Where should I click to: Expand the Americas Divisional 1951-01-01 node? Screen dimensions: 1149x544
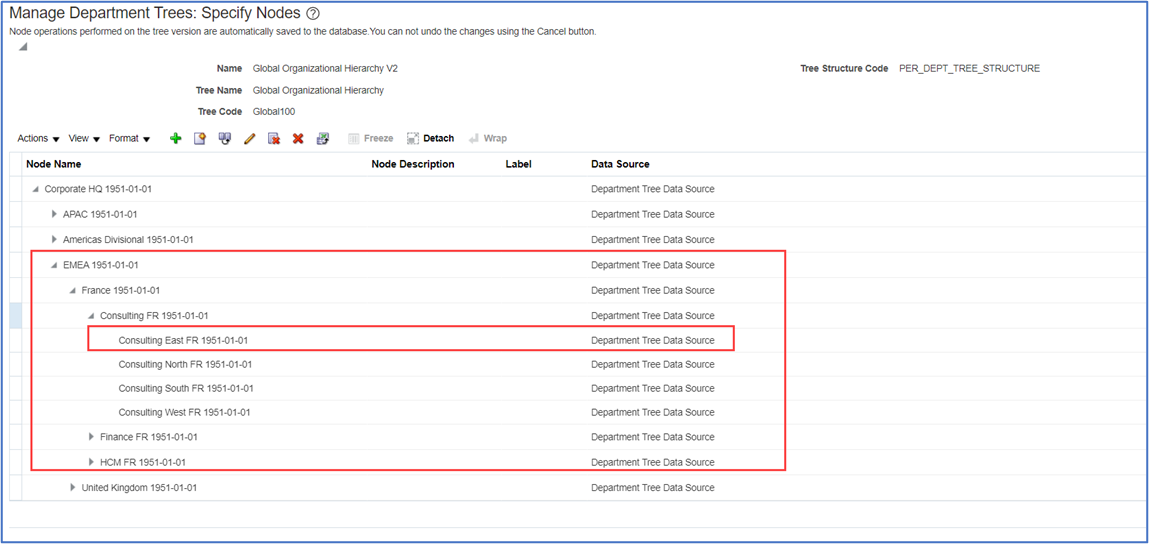[54, 240]
